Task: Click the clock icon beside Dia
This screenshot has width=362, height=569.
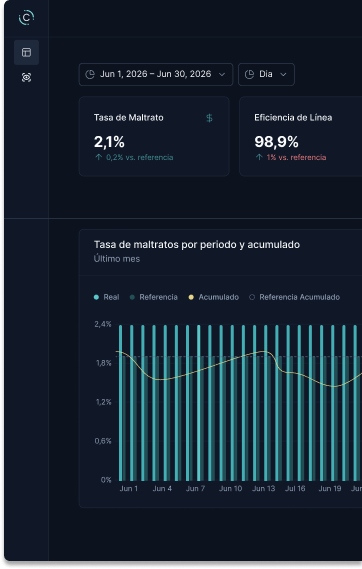Action: tap(249, 74)
